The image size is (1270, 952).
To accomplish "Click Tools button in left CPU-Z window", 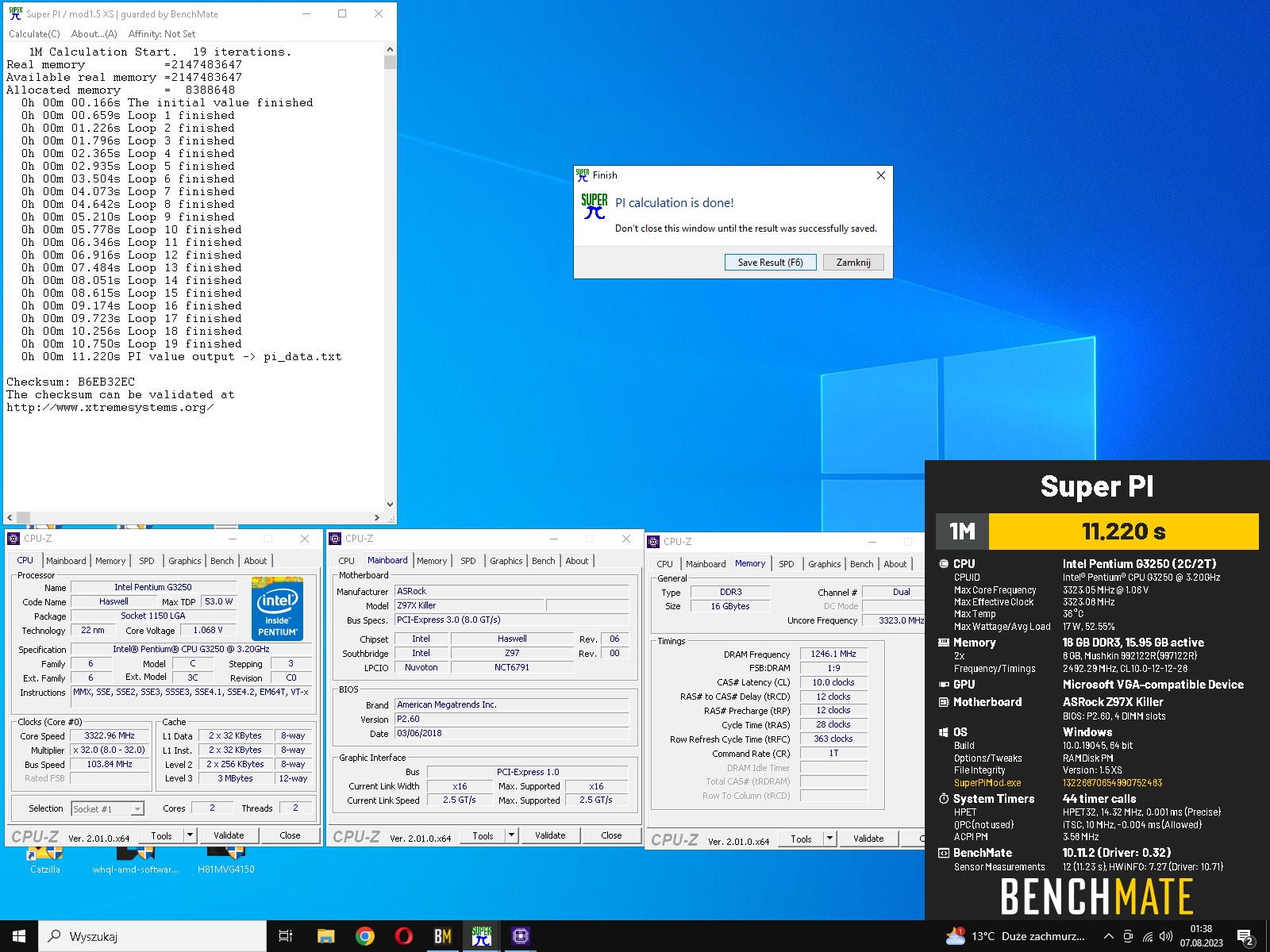I will click(x=162, y=835).
